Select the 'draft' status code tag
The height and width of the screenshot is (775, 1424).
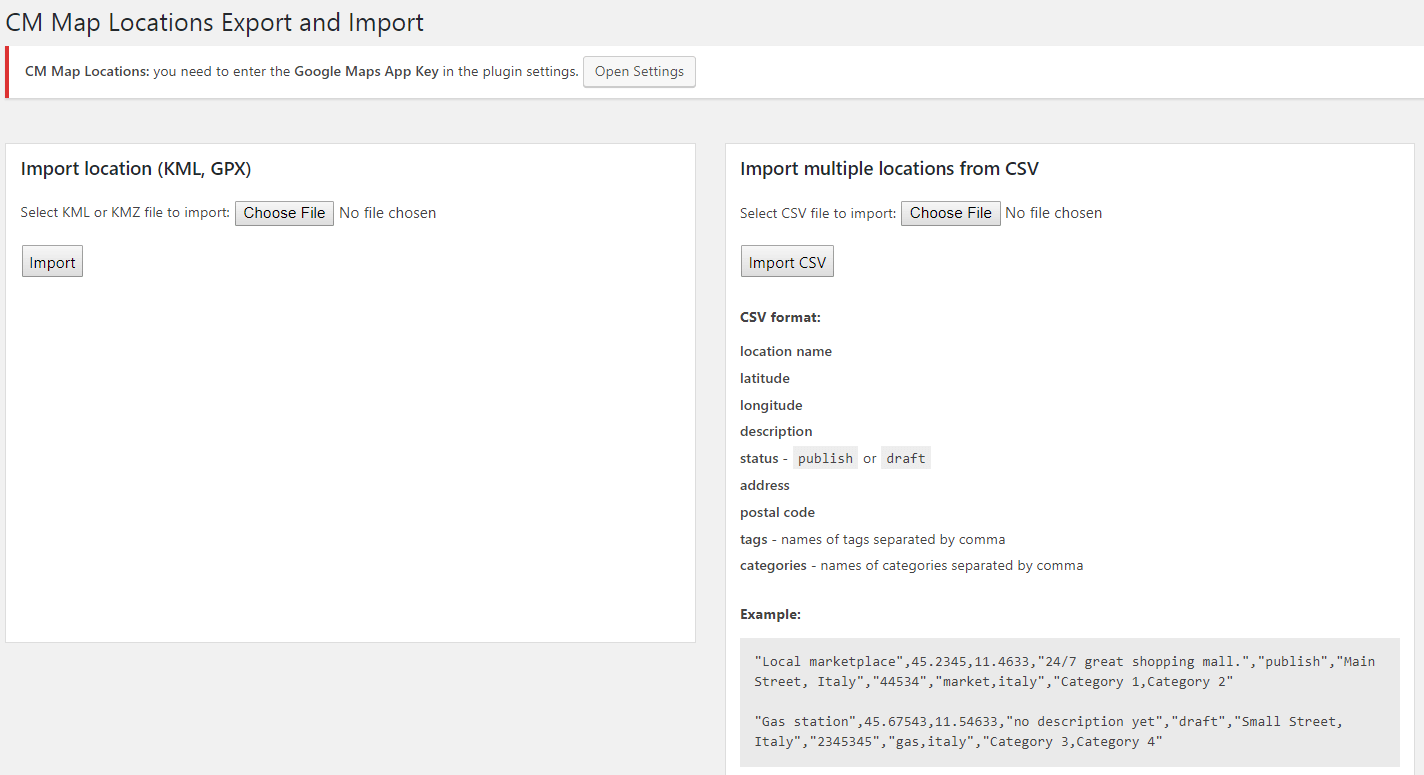point(906,459)
